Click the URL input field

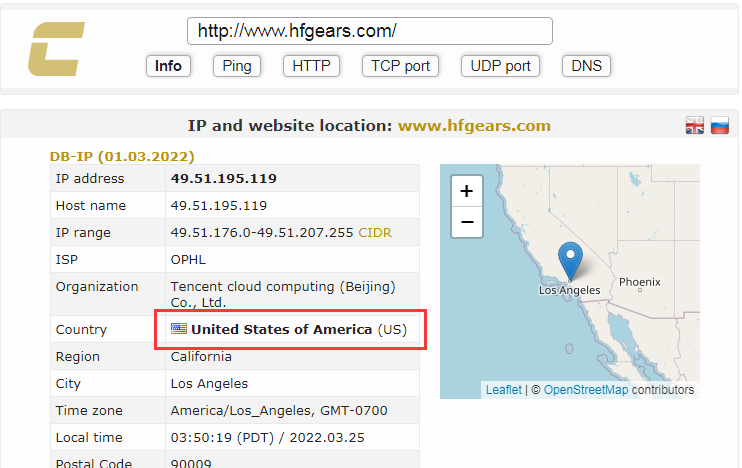(x=370, y=31)
